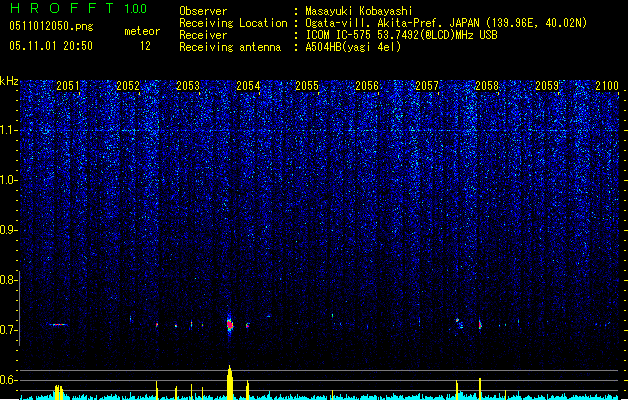
Task: Click the 2058 time axis label
Action: (x=487, y=85)
